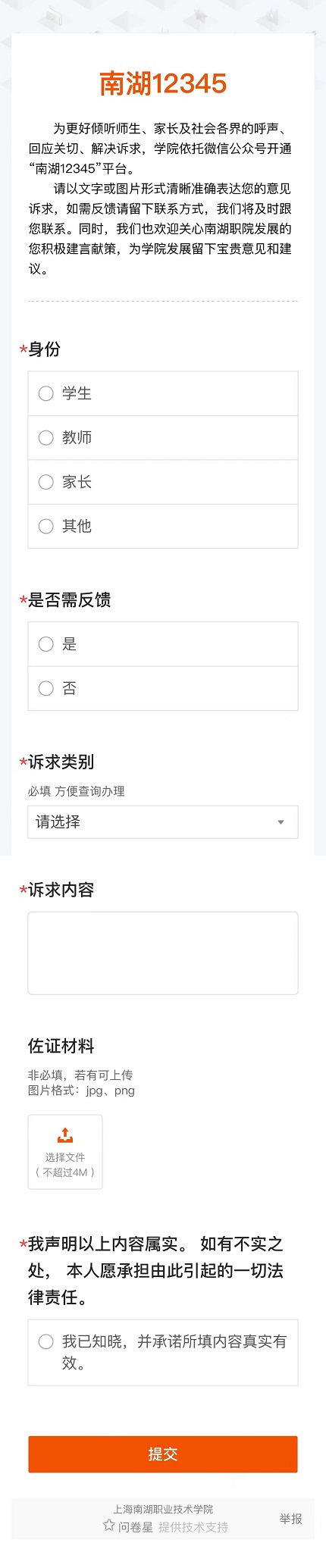The width and height of the screenshot is (326, 1568).
Task: Open 提供技术支持 footer link
Action: point(193,1526)
